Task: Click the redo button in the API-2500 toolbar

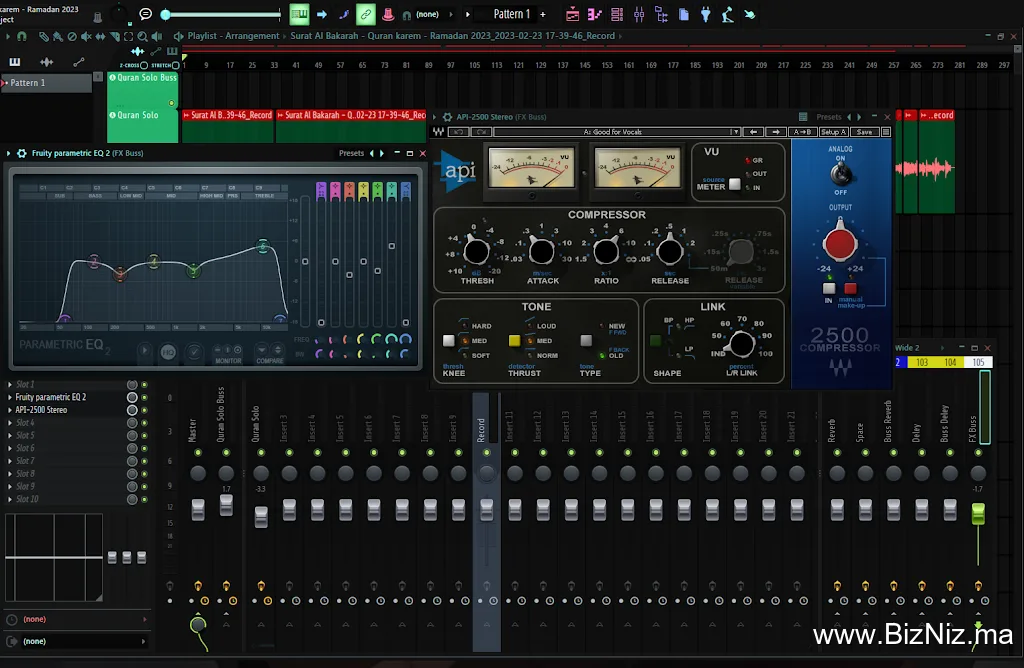Action: coord(482,132)
